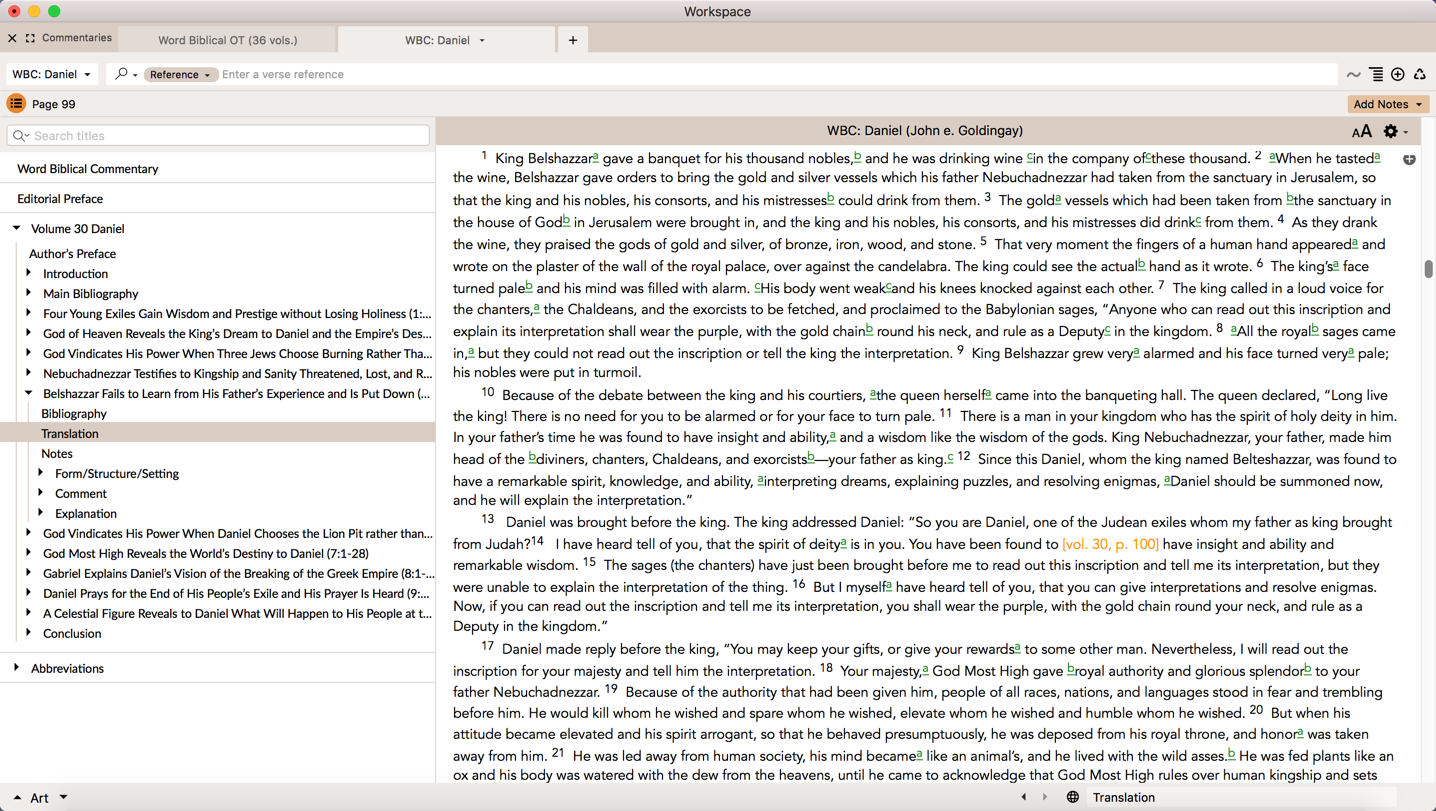Open Gabriel Explains Daniel's Vision chapter
The image size is (1436, 811).
pos(238,574)
